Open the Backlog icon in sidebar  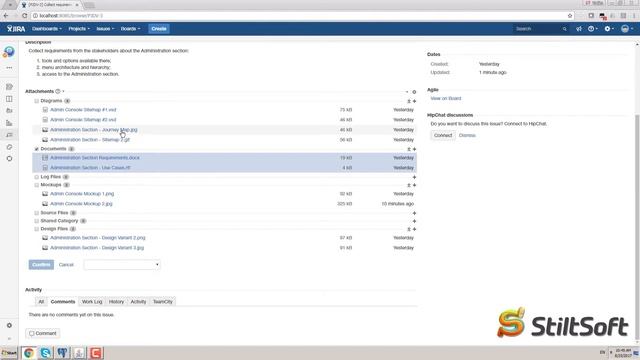(9, 87)
